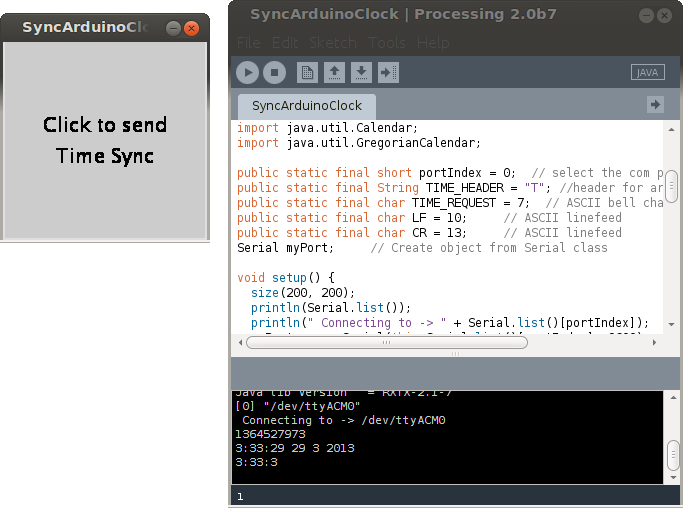This screenshot has width=683, height=508.
Task: Click the println " Connecting to -> " code line
Action: 450,323
